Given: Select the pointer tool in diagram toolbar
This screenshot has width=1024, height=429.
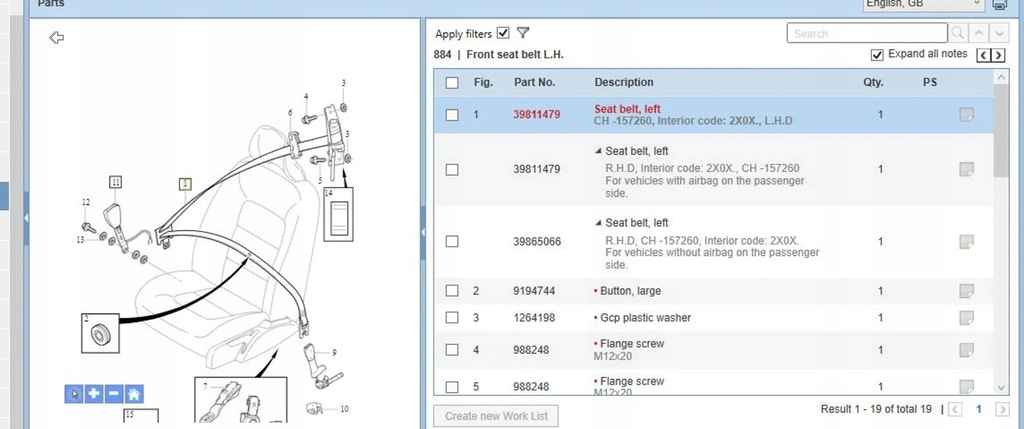Looking at the screenshot, I should [x=74, y=394].
